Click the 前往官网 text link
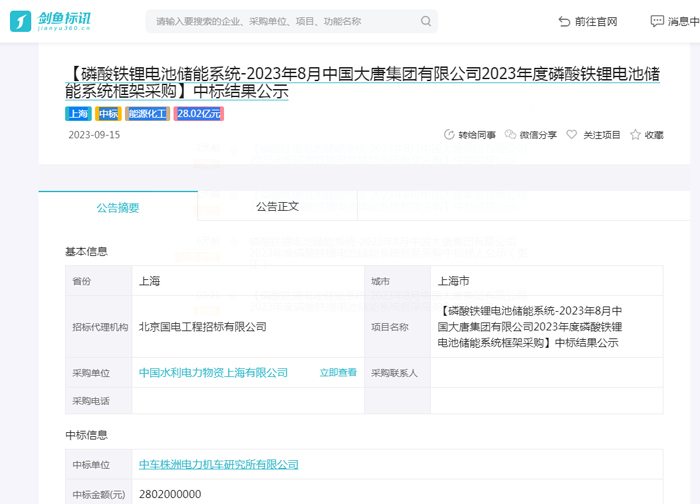The width and height of the screenshot is (700, 504). click(597, 21)
